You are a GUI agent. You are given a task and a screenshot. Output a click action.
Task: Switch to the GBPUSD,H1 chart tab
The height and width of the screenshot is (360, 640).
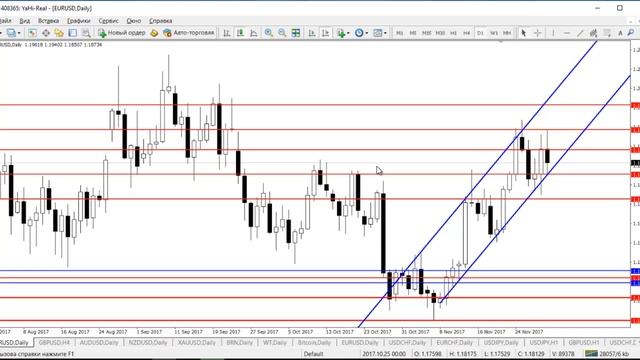coord(584,342)
